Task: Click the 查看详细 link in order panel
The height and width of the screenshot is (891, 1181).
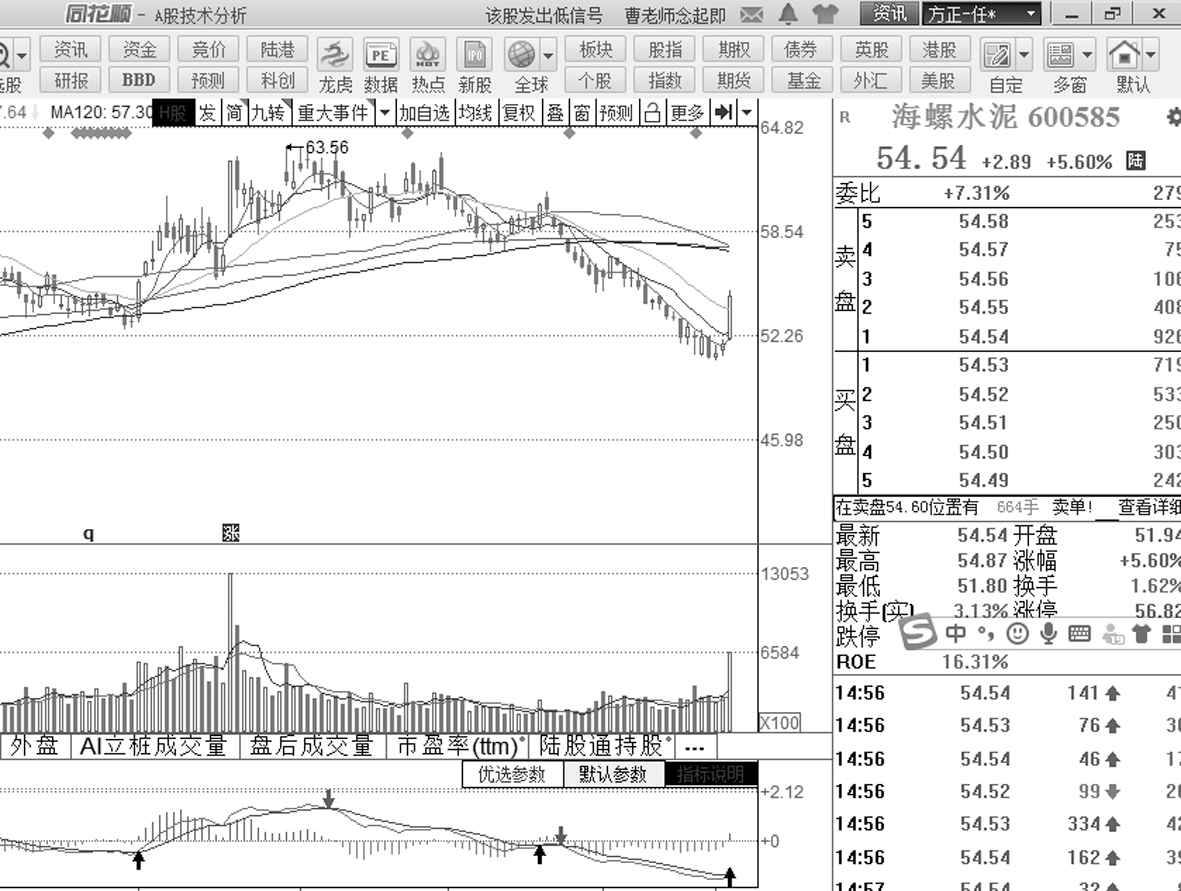Action: pos(1148,508)
